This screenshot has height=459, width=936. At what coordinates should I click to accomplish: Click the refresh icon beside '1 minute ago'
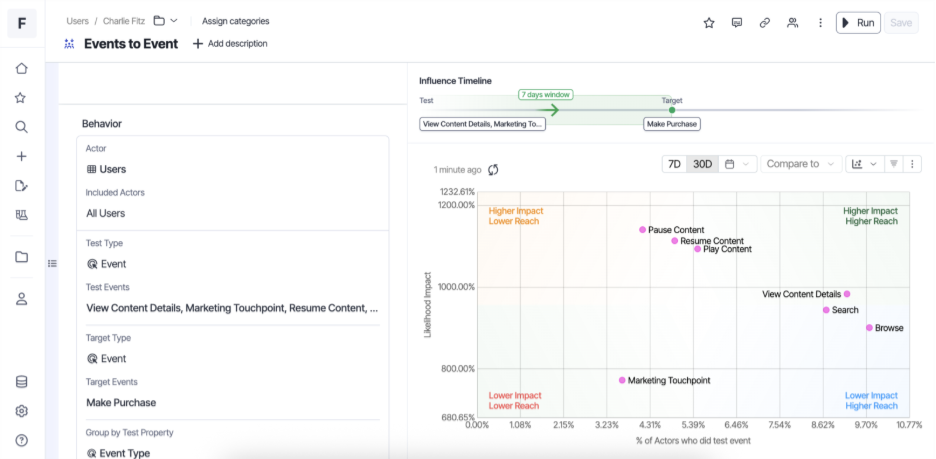point(493,170)
